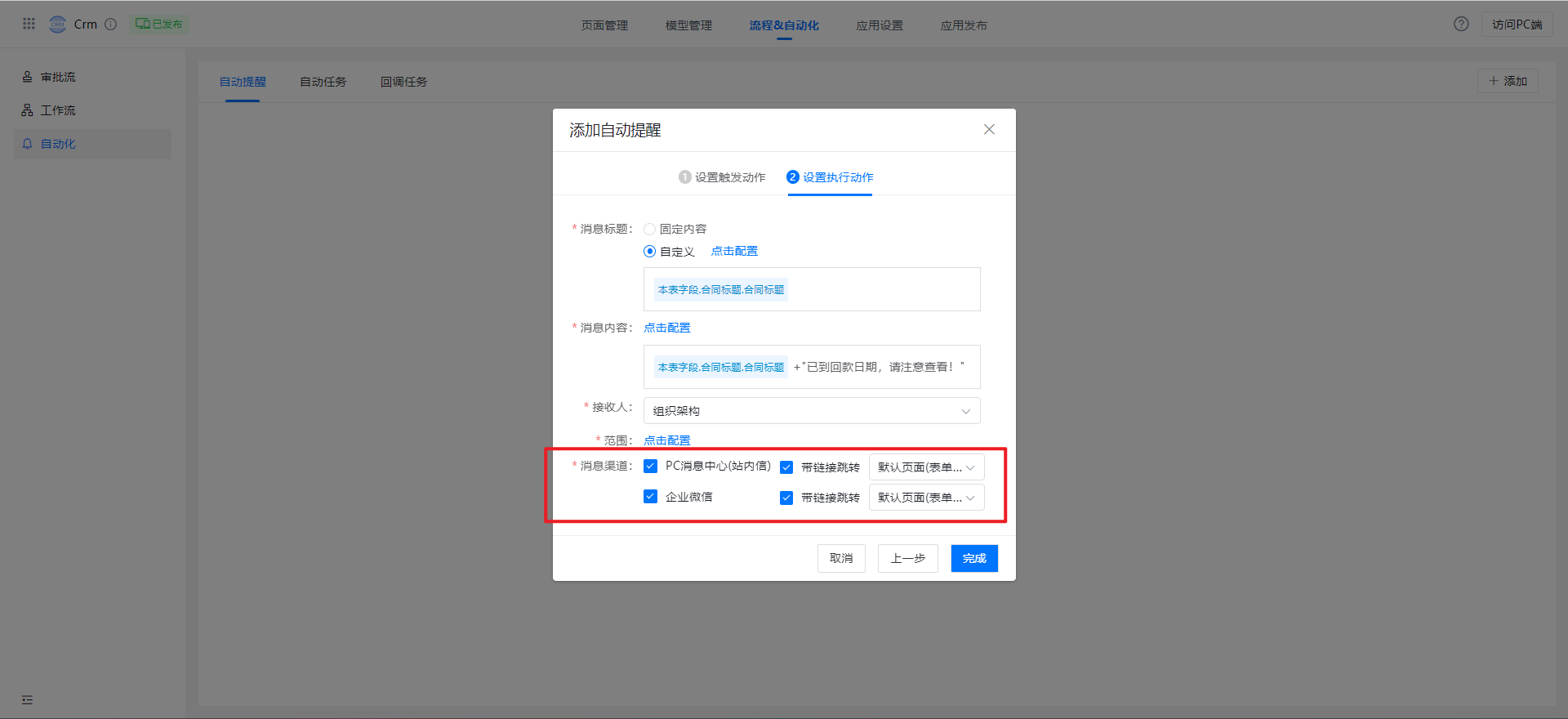The image size is (1568, 719).
Task: Open the app grid launcher icon
Action: point(29,24)
